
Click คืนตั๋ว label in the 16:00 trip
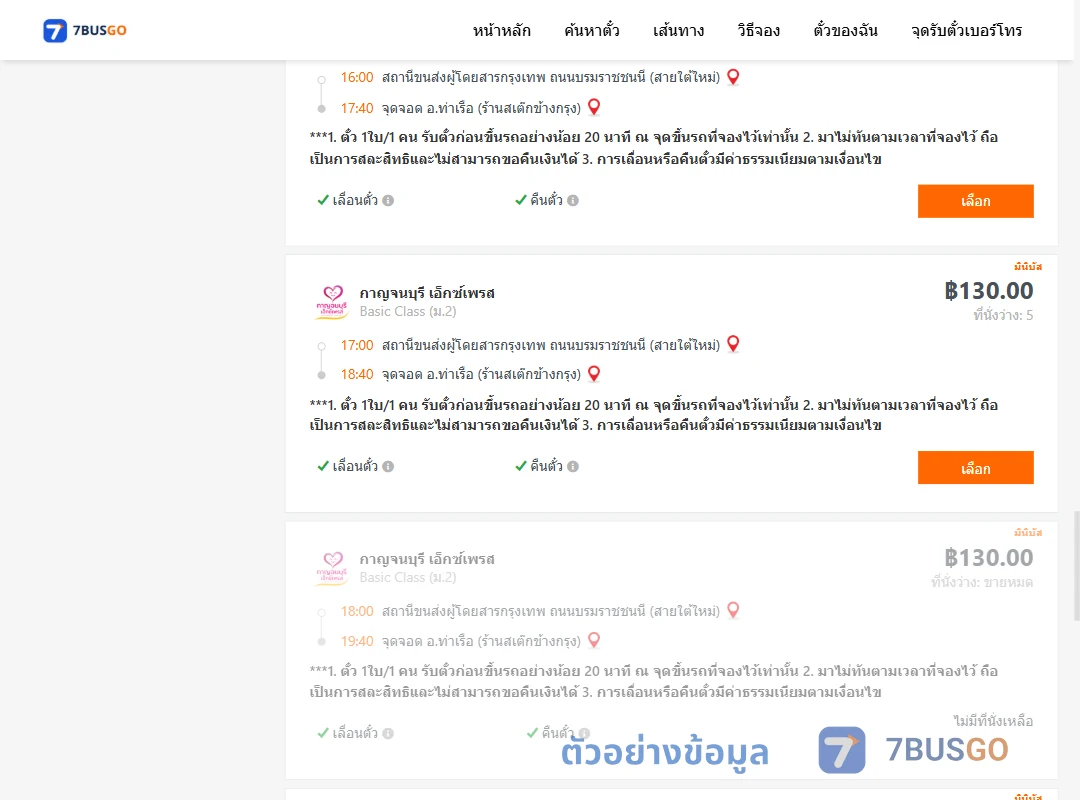pos(546,201)
